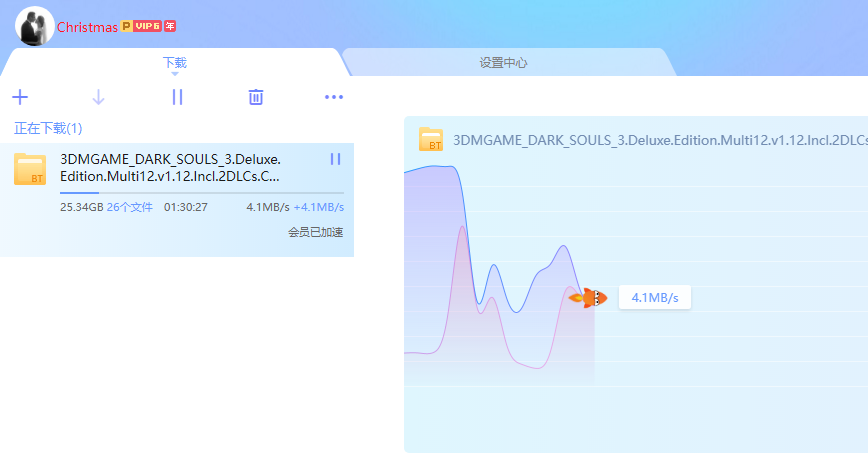868x464 pixels.
Task: Click the +4.1MB/s acceleration speed
Action: click(319, 207)
